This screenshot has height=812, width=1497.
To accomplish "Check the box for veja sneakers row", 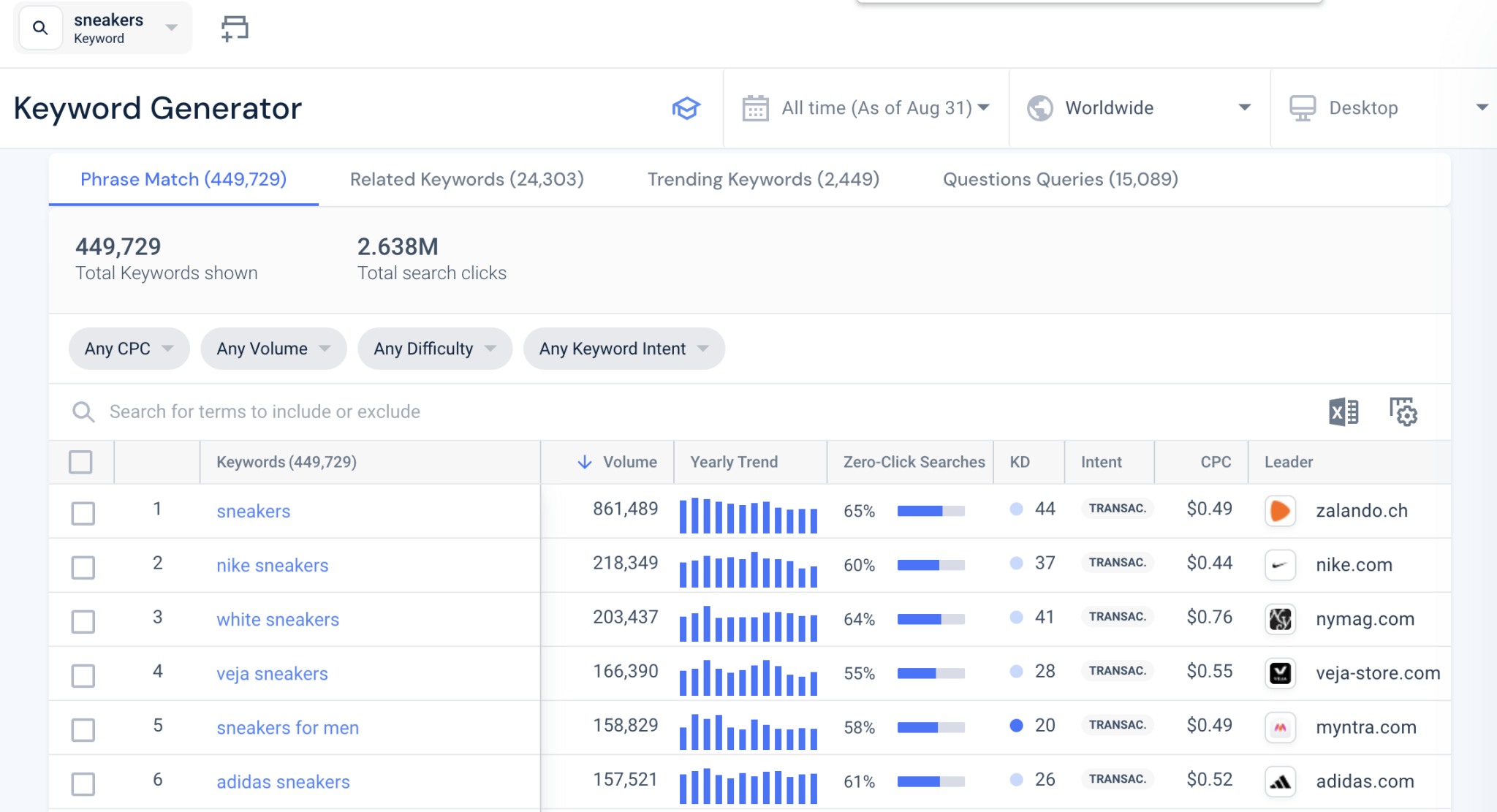I will tap(83, 675).
